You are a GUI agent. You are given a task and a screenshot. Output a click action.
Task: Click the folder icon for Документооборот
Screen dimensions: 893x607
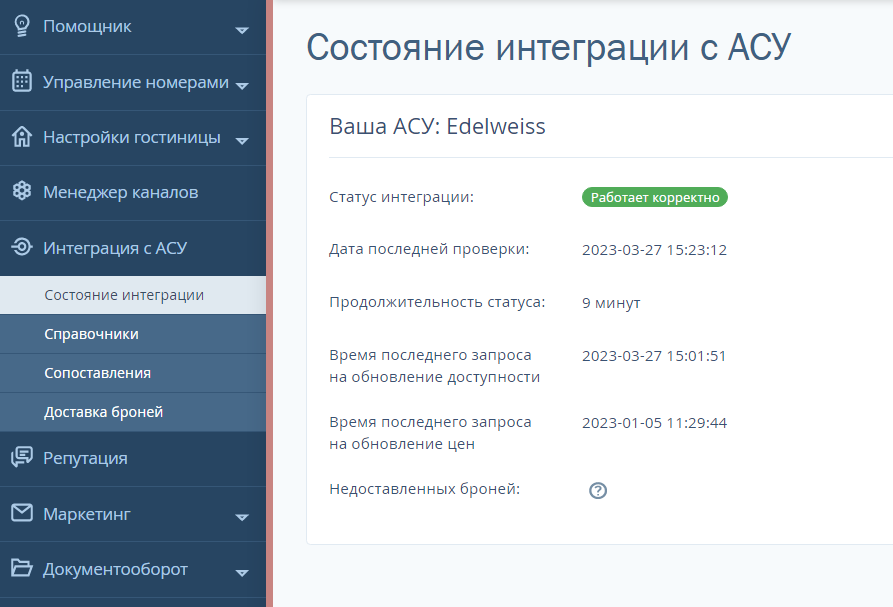click(x=22, y=568)
